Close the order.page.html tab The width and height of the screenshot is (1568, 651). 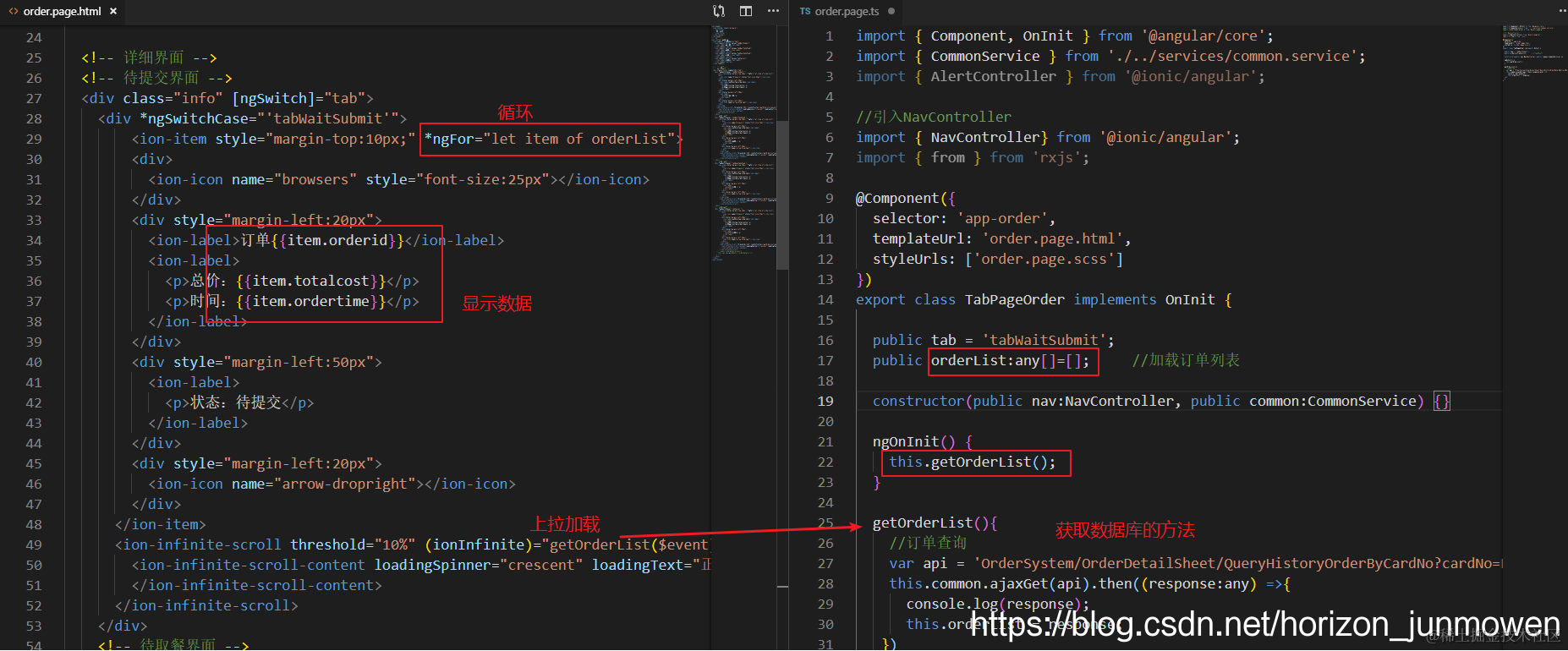[x=113, y=11]
